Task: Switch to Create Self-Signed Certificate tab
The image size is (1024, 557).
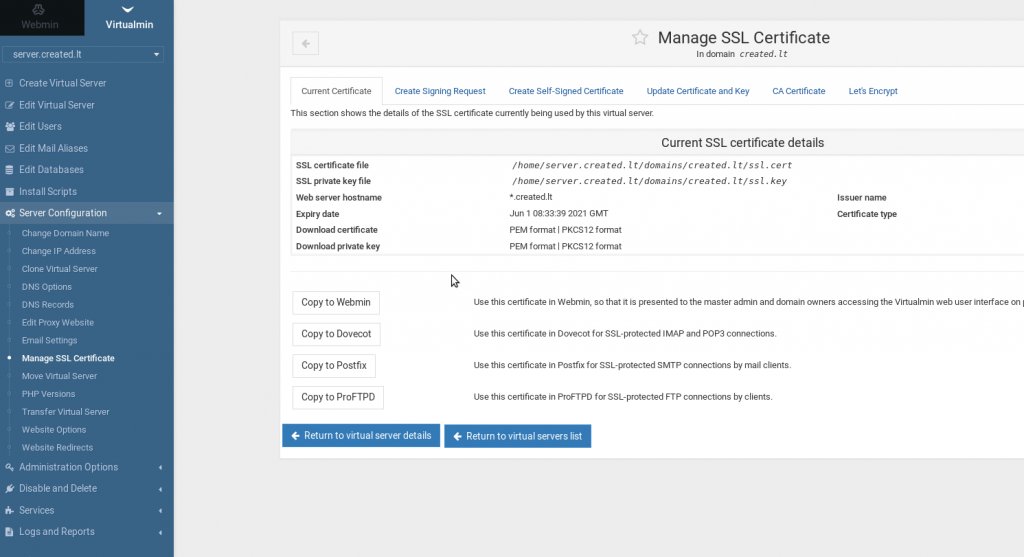Action: pyautogui.click(x=566, y=91)
